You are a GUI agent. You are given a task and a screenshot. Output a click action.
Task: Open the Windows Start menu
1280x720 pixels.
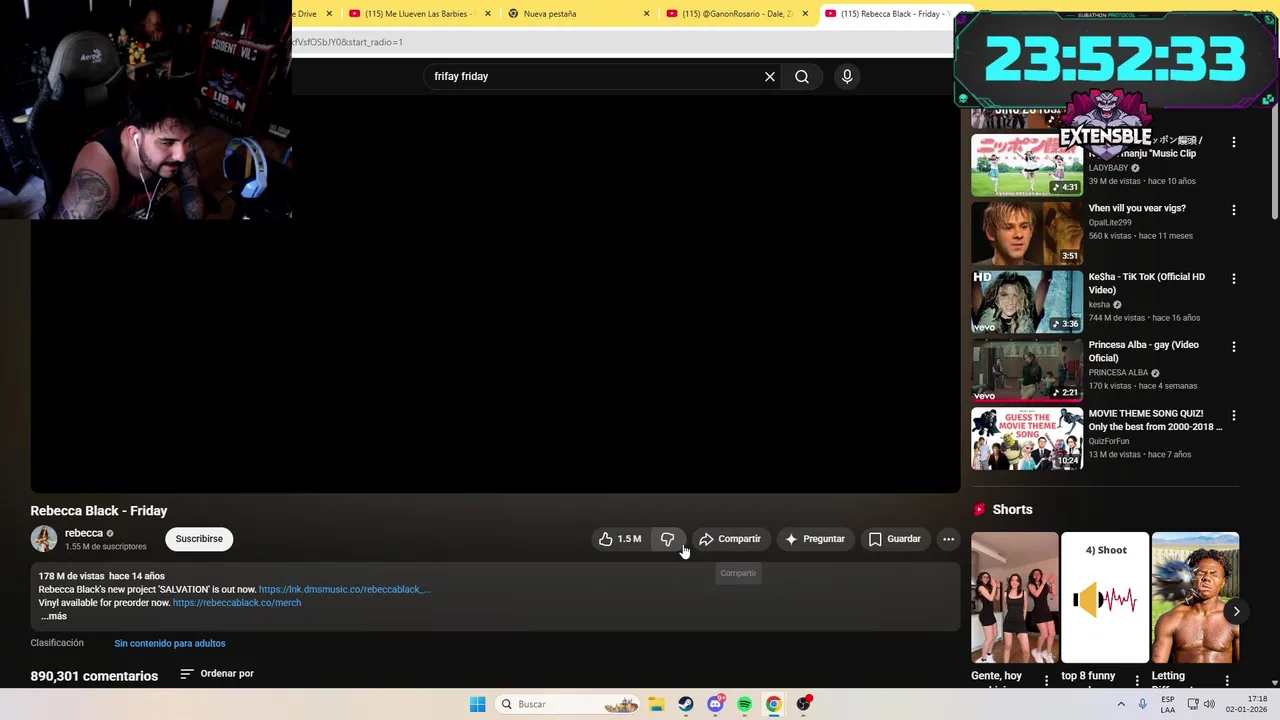click(478, 704)
